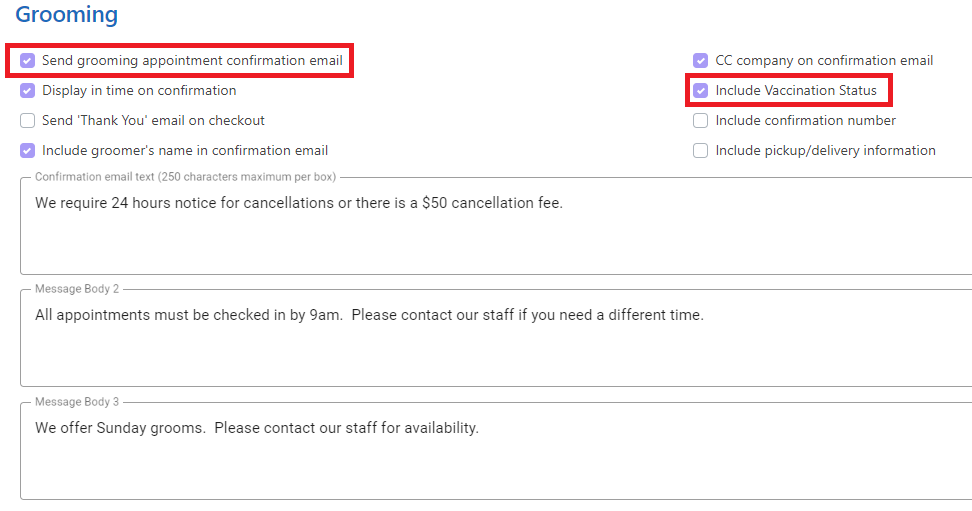Untick the include groomer's name checkbox
This screenshot has width=972, height=511.
pyautogui.click(x=27, y=151)
